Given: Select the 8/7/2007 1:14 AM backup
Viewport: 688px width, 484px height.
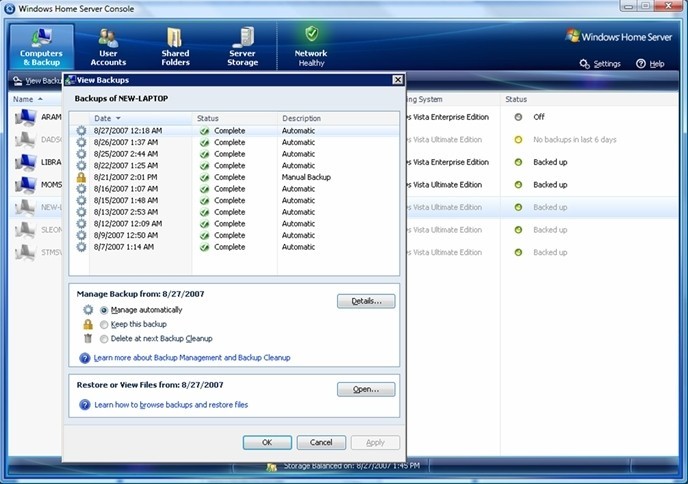Looking at the screenshot, I should tap(235, 247).
